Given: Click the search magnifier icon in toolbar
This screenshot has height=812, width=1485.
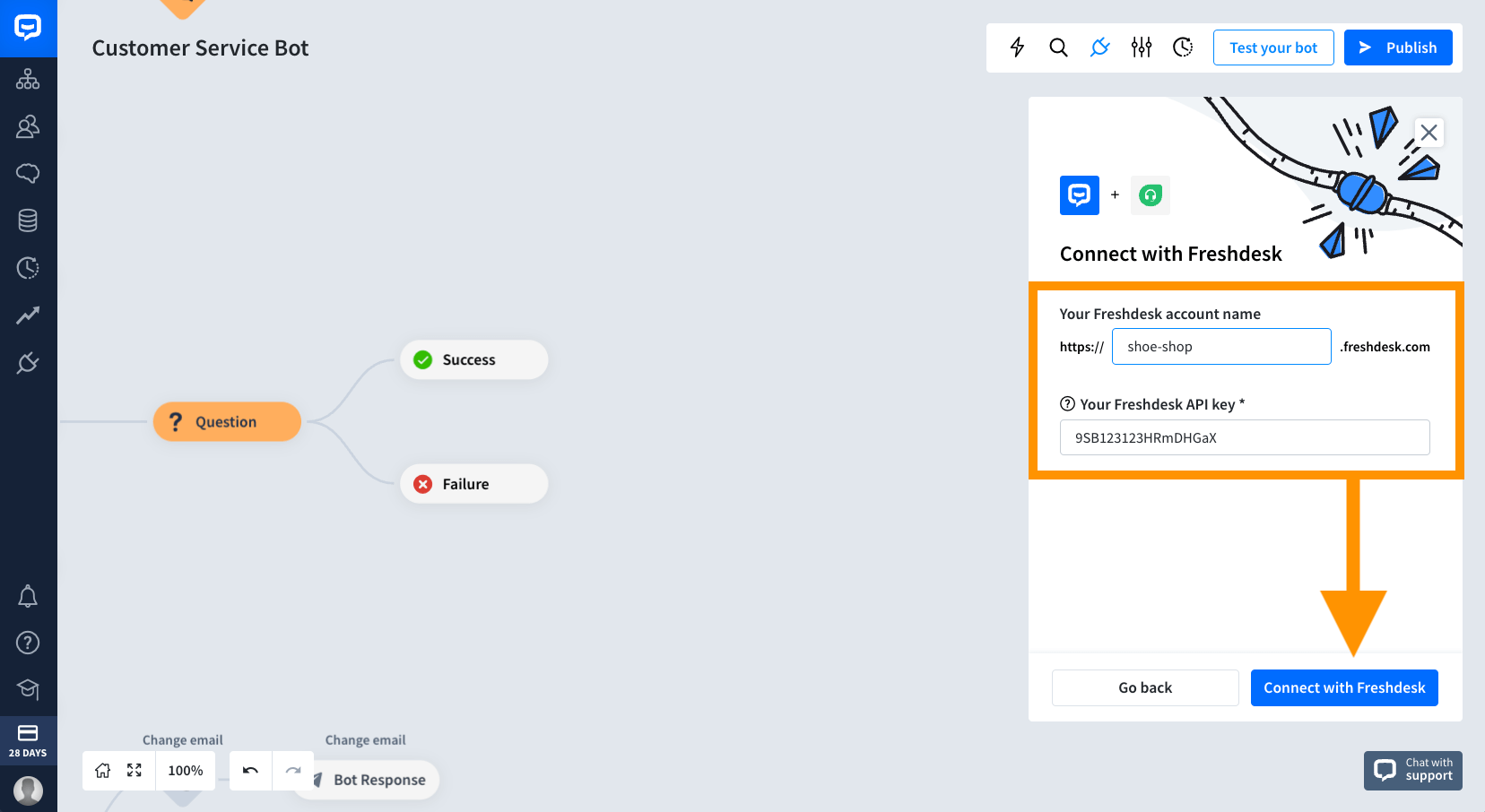Looking at the screenshot, I should point(1058,48).
